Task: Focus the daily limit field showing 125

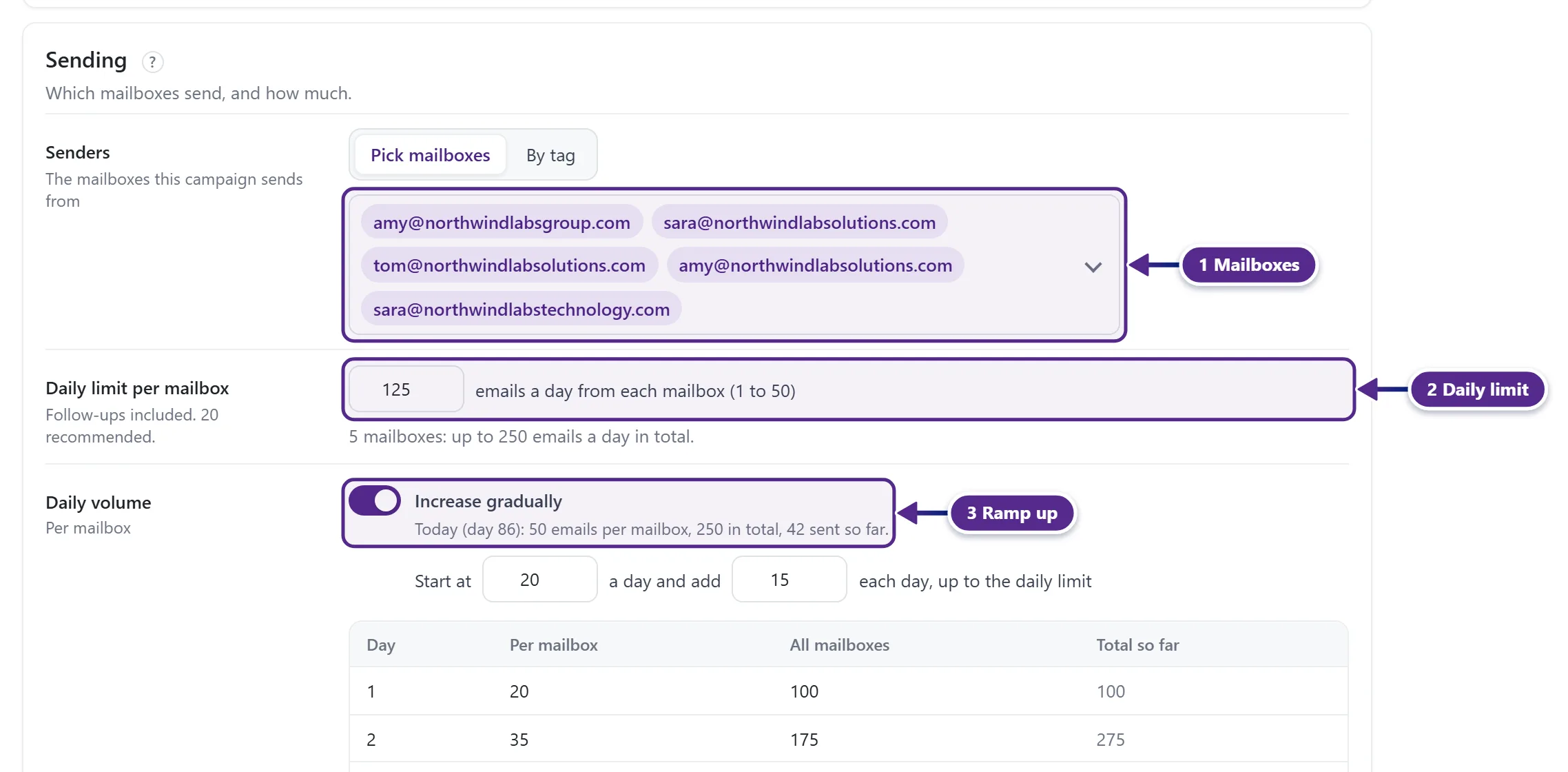Action: [x=406, y=389]
